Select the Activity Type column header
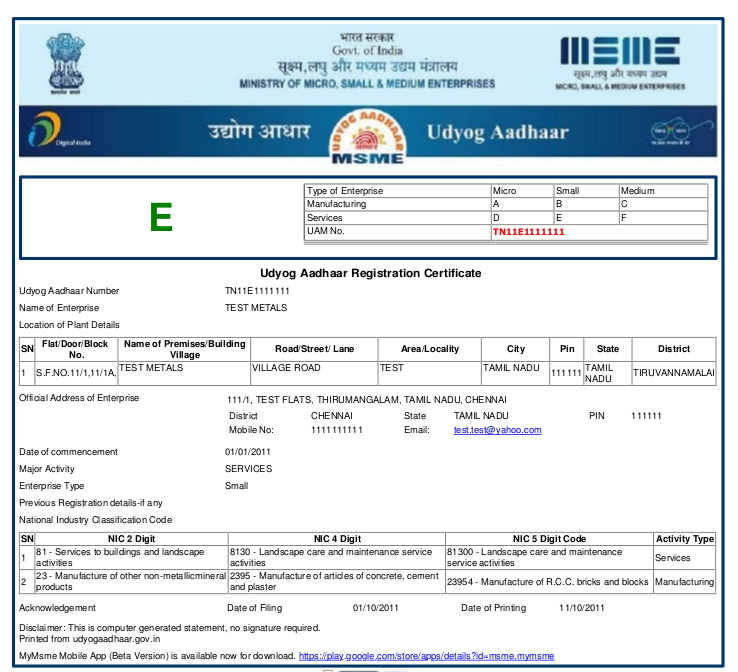Viewport: 738px width, 672px height. tap(684, 539)
